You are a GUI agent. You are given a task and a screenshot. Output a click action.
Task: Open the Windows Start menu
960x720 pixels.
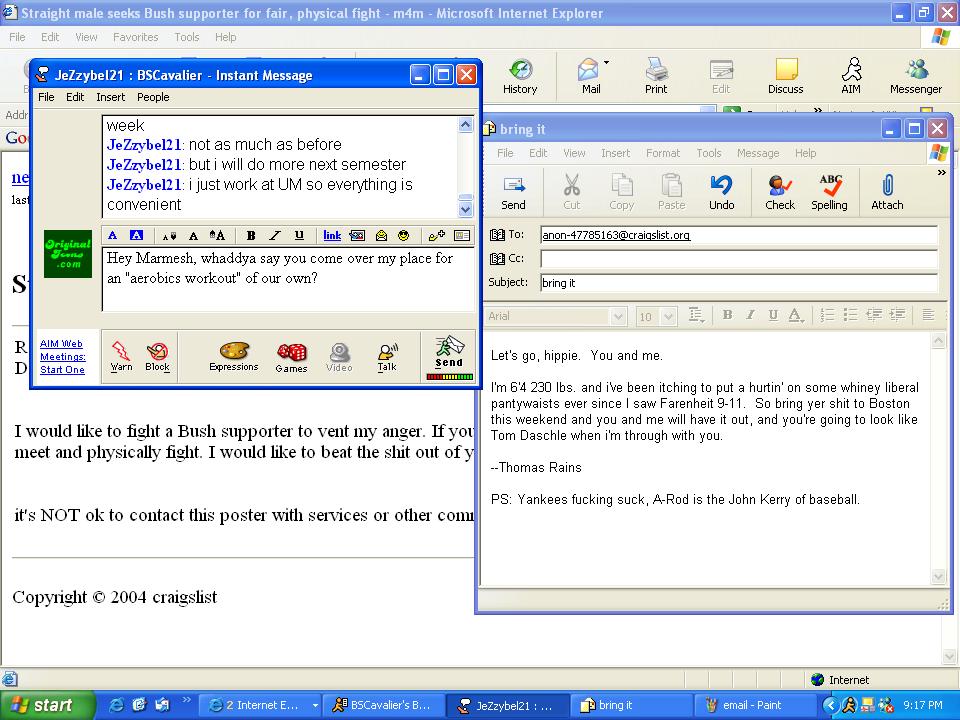point(48,705)
